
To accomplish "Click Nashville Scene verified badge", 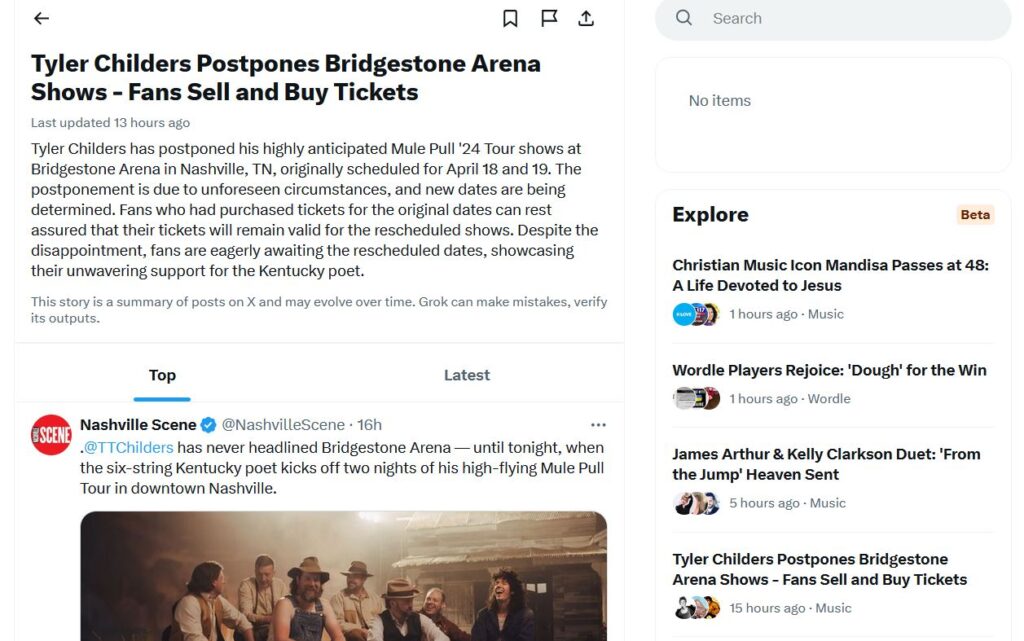I will tap(208, 425).
